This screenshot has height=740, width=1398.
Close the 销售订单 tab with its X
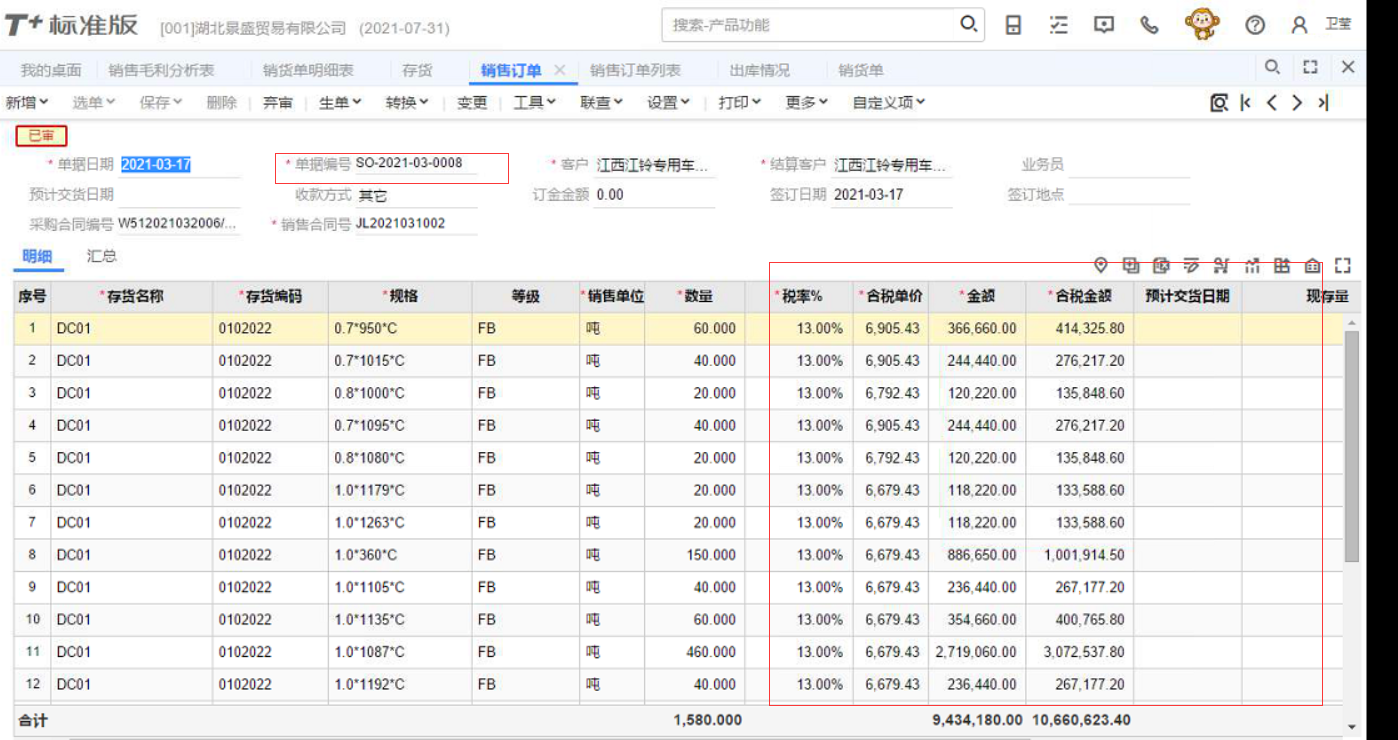560,70
